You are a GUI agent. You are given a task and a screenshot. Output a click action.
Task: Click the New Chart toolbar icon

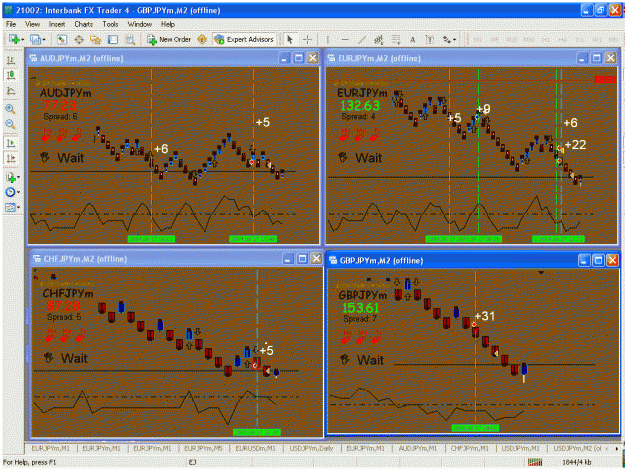[14, 39]
